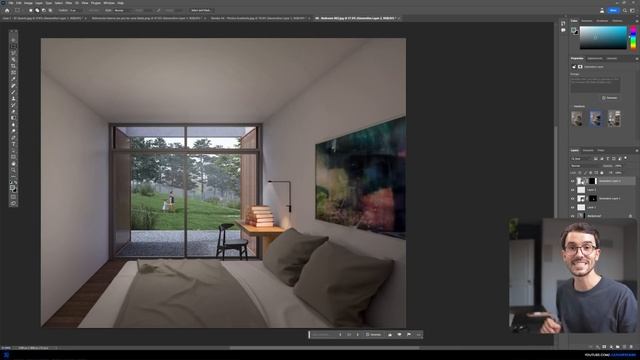Open the Layers filter kind dropdown

[x=581, y=158]
